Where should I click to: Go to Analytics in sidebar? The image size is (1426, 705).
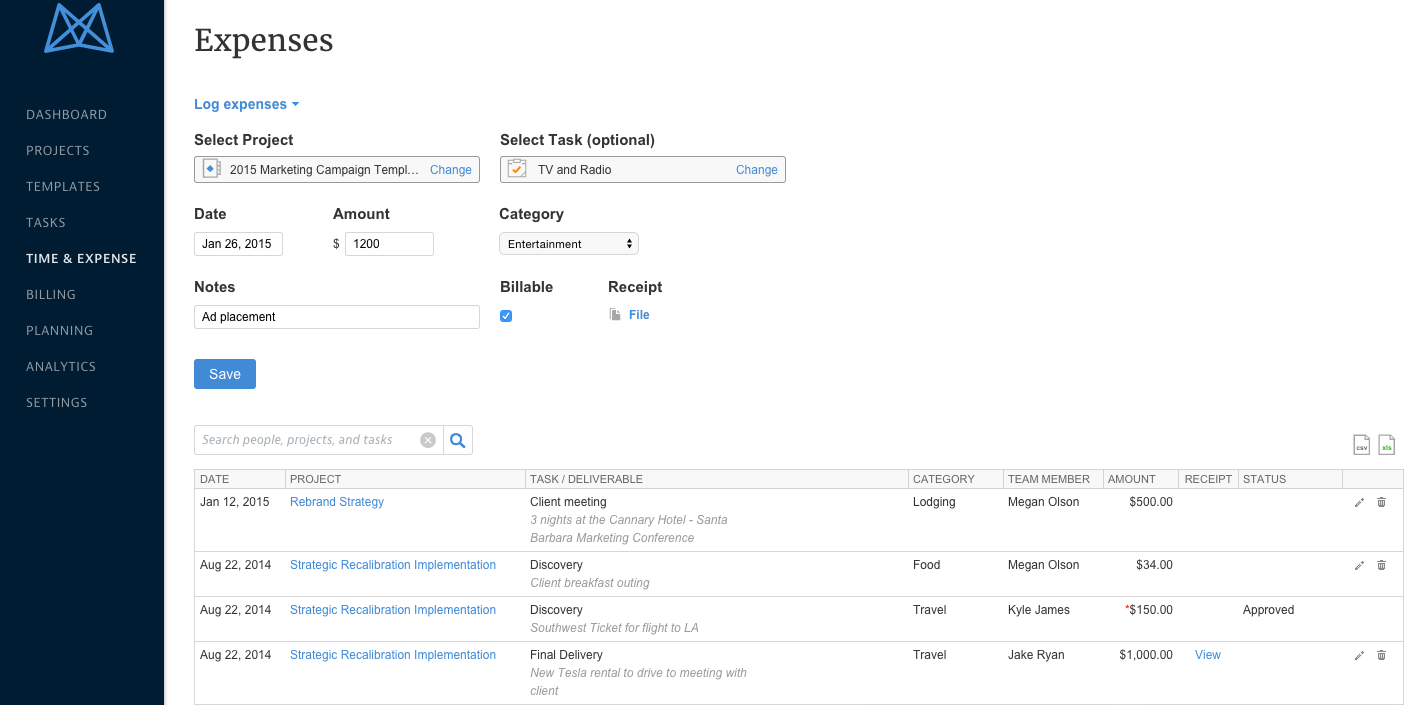[x=61, y=367]
